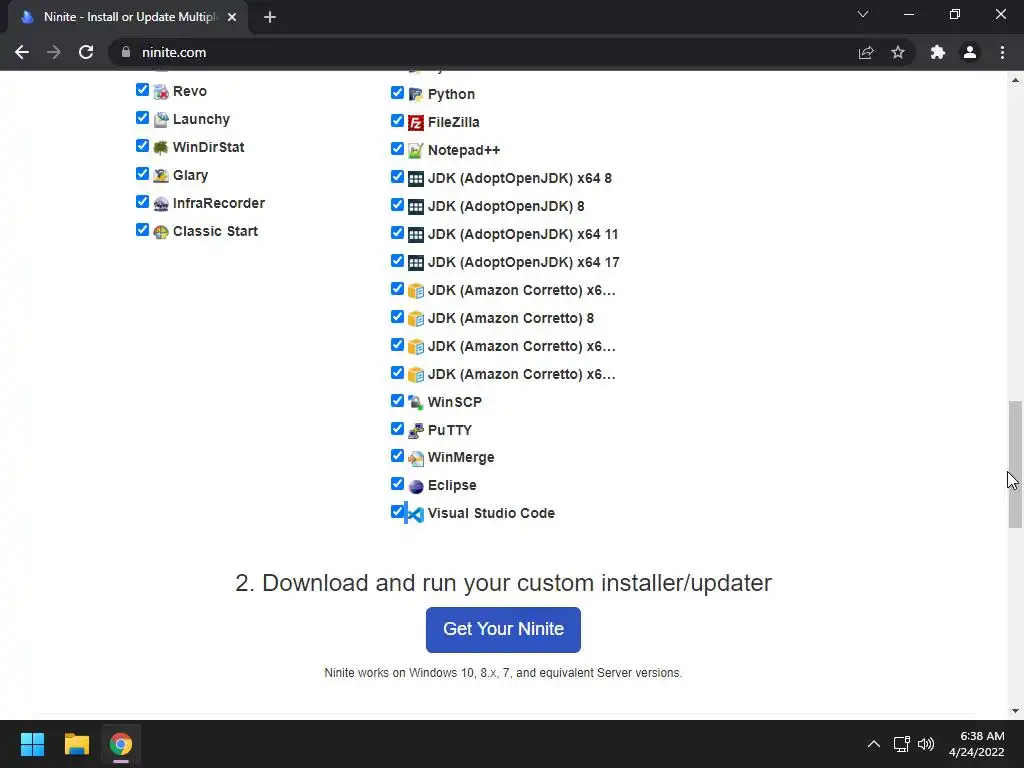The image size is (1024, 768).
Task: Select the Ninite browser tab
Action: [x=127, y=17]
